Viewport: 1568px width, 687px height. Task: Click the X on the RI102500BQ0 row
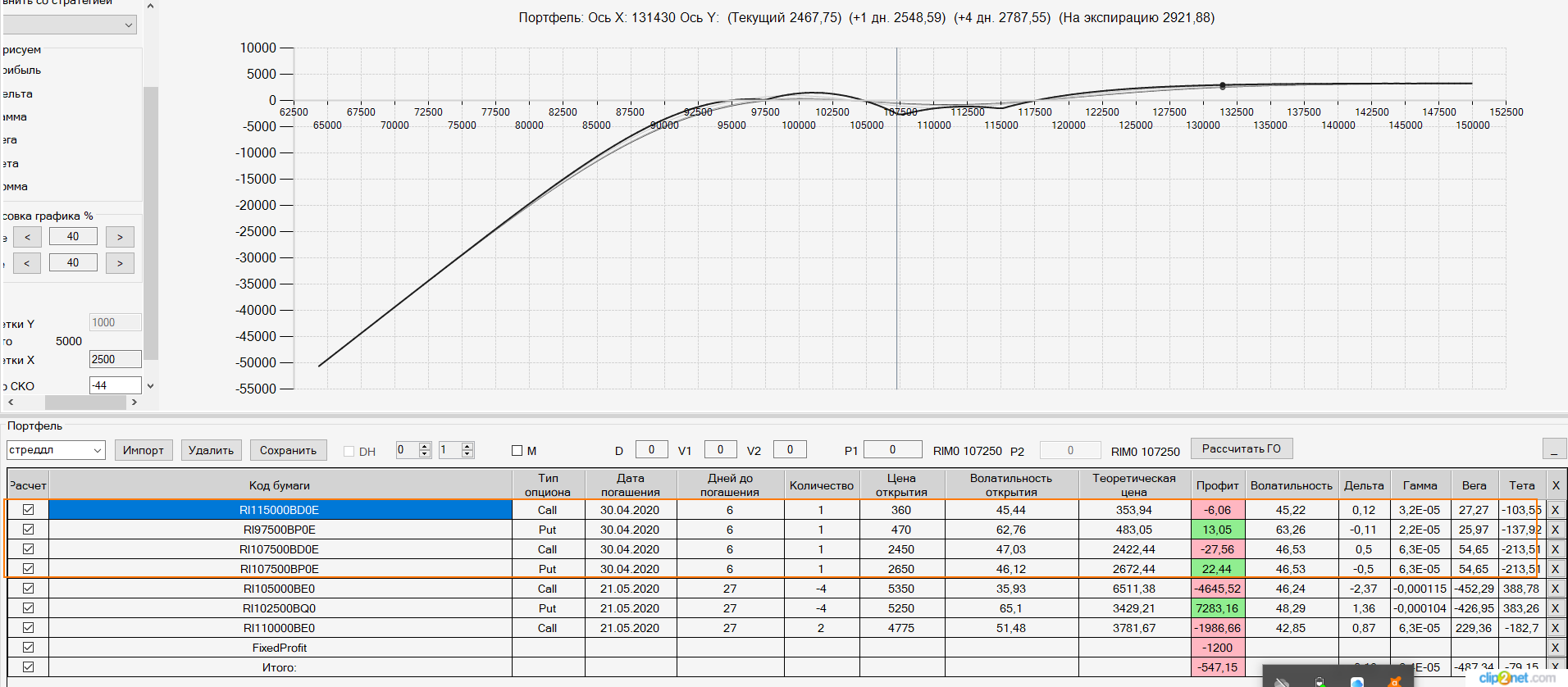coord(1555,608)
